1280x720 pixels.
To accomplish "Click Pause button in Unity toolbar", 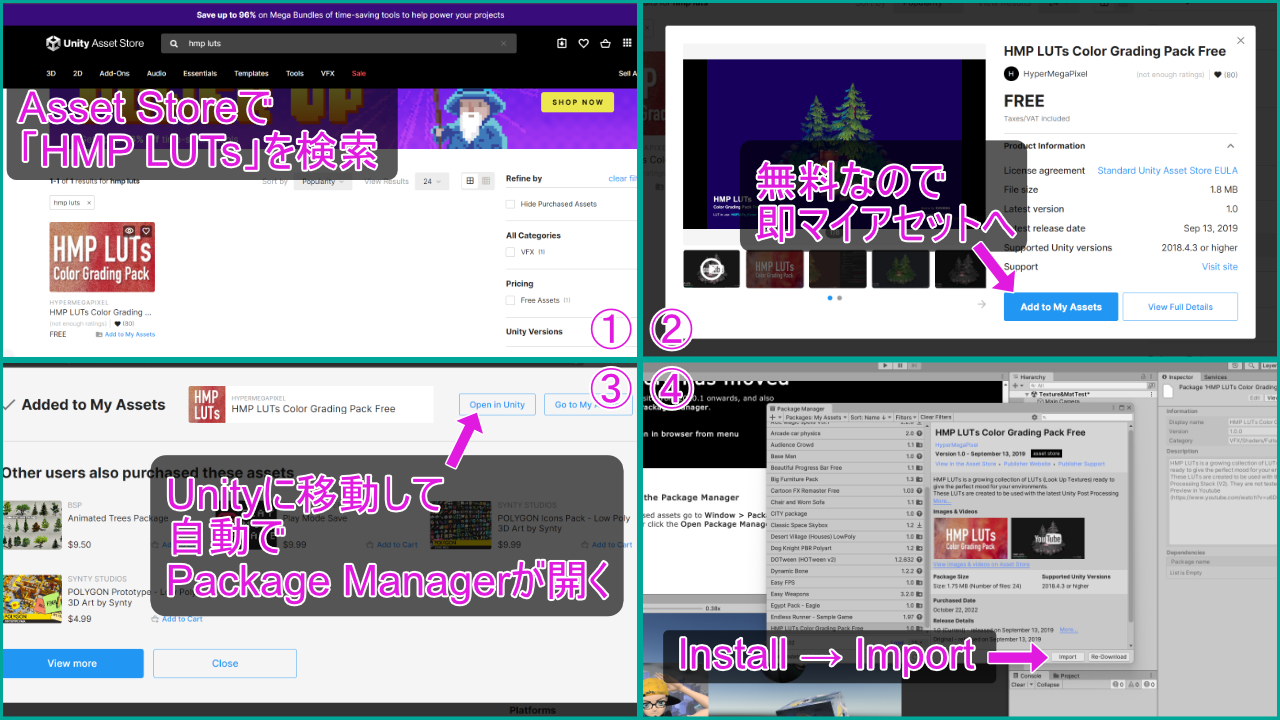I will pos(901,365).
